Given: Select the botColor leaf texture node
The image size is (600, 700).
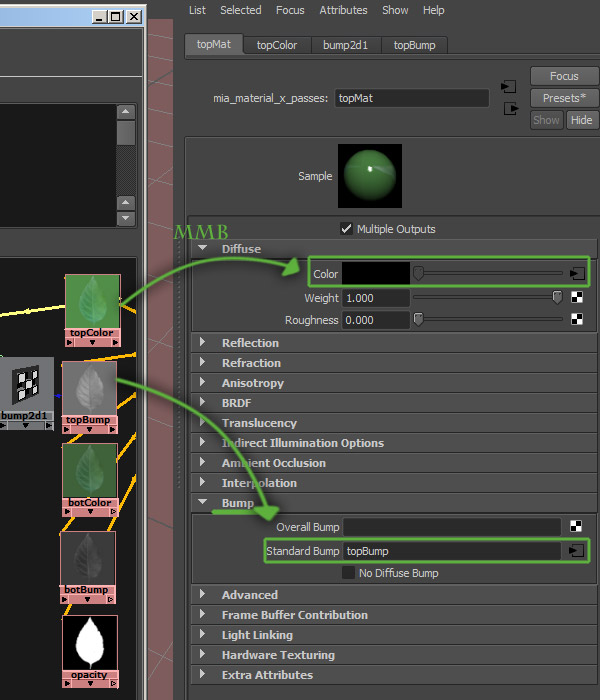Looking at the screenshot, I should 90,471.
